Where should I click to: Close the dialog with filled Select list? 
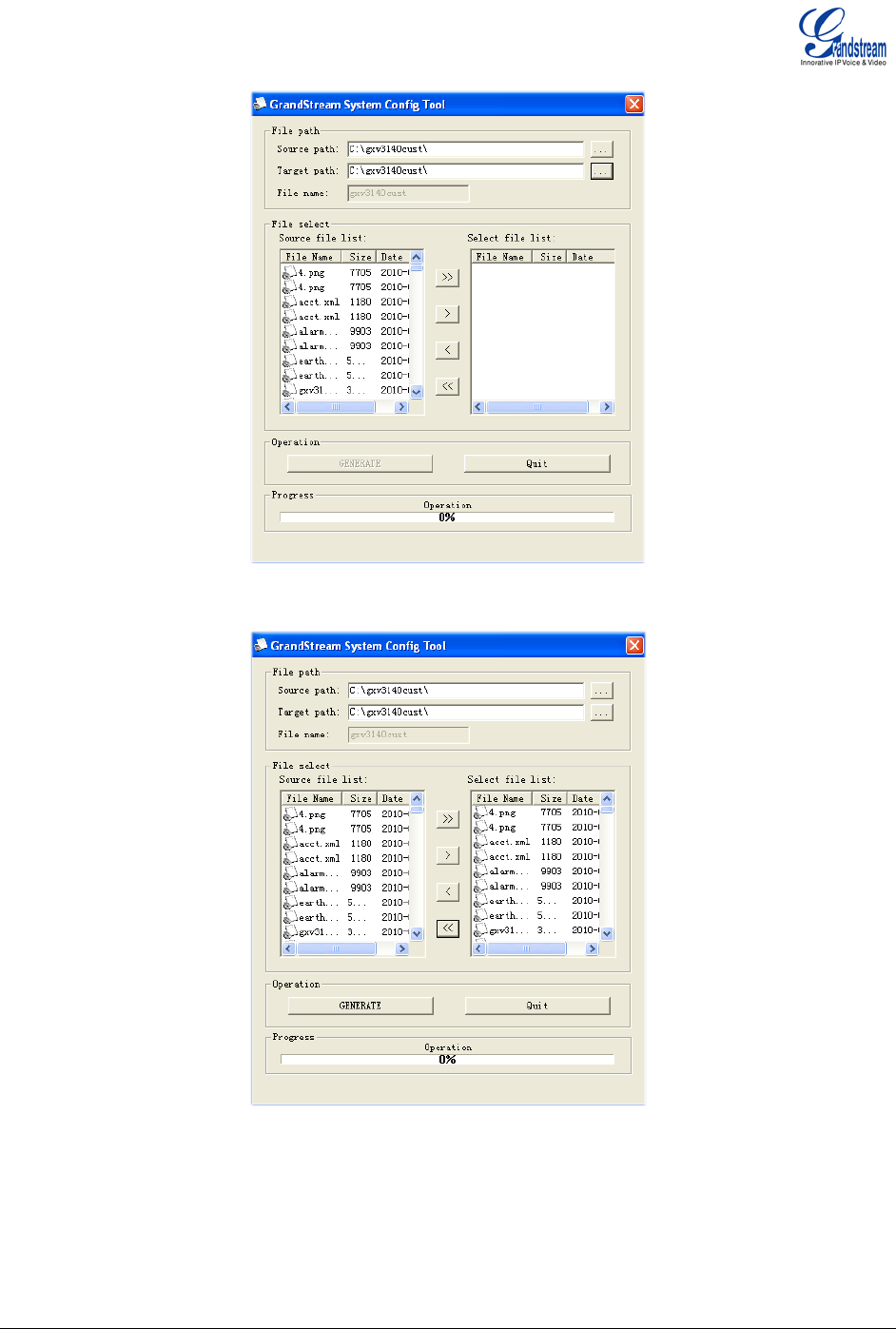point(634,646)
